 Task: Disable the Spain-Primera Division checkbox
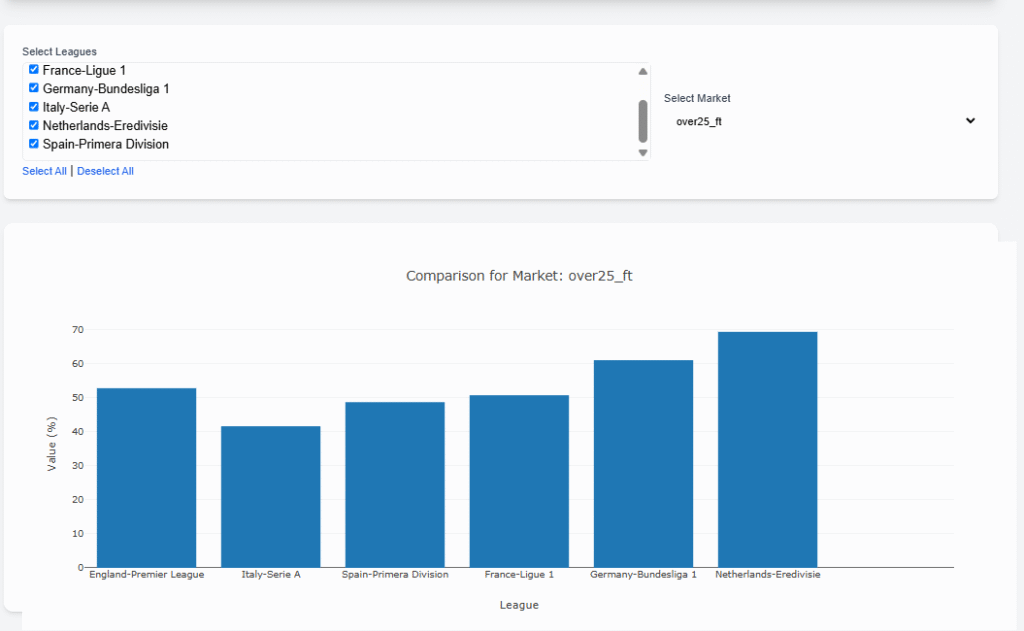pyautogui.click(x=34, y=143)
